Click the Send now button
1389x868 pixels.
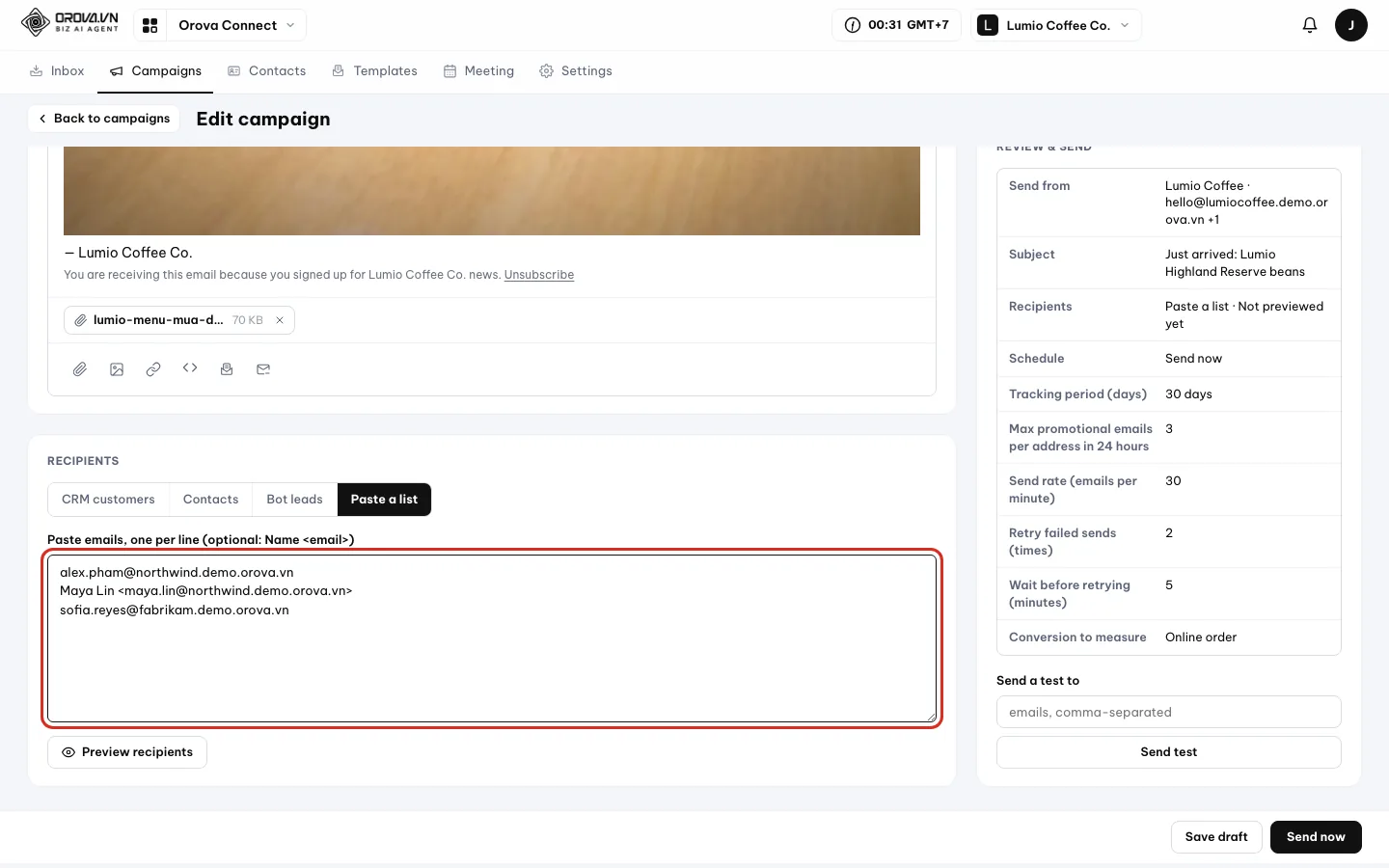click(1316, 837)
